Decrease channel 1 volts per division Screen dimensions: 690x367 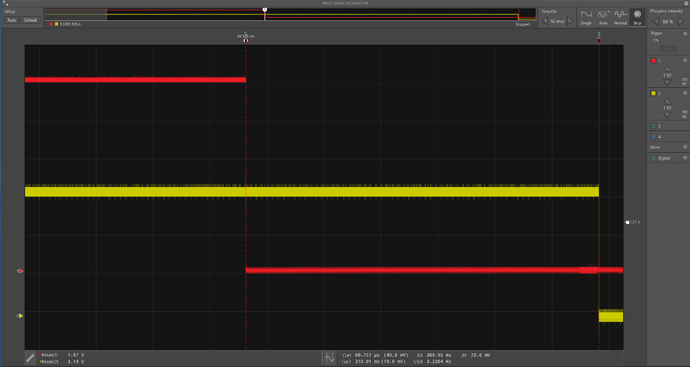click(667, 82)
